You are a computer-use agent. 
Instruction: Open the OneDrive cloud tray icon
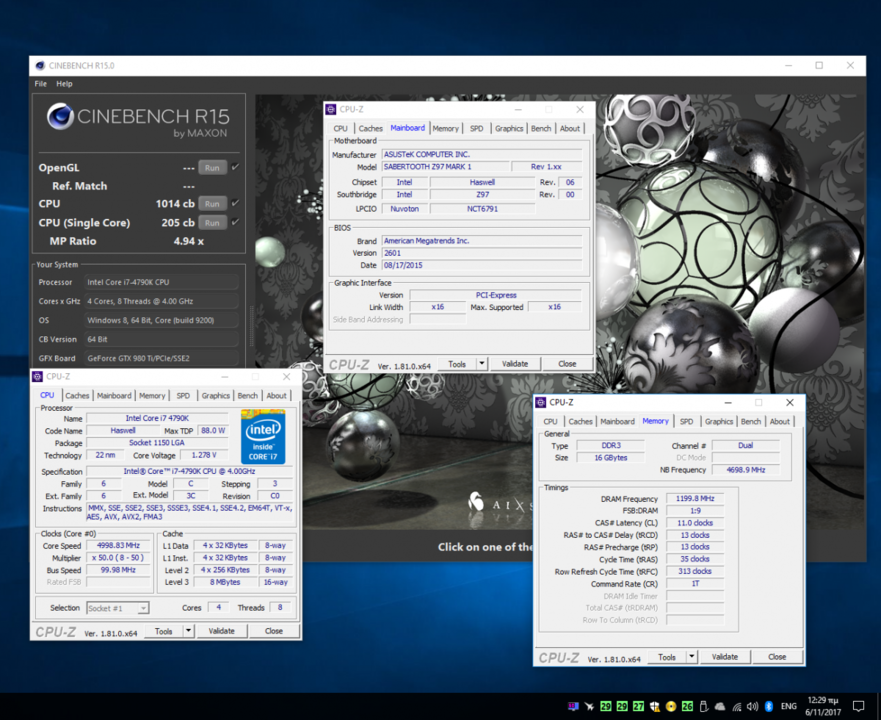[x=720, y=707]
